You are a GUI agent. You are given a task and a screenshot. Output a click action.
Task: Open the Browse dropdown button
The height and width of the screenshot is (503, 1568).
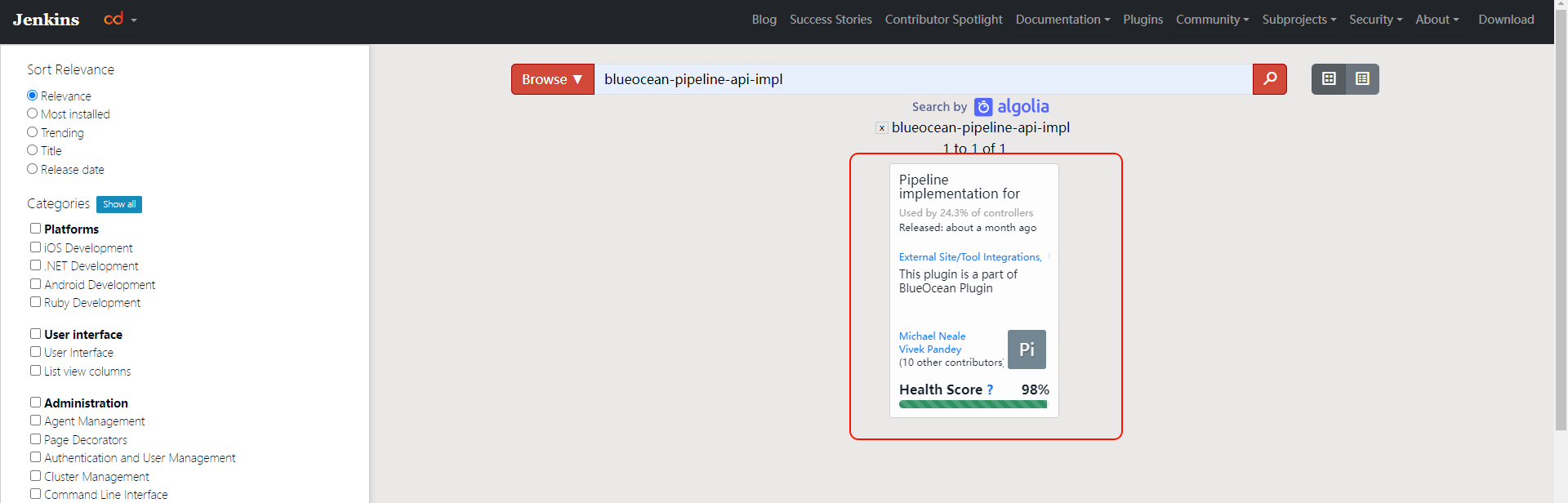pyautogui.click(x=552, y=79)
